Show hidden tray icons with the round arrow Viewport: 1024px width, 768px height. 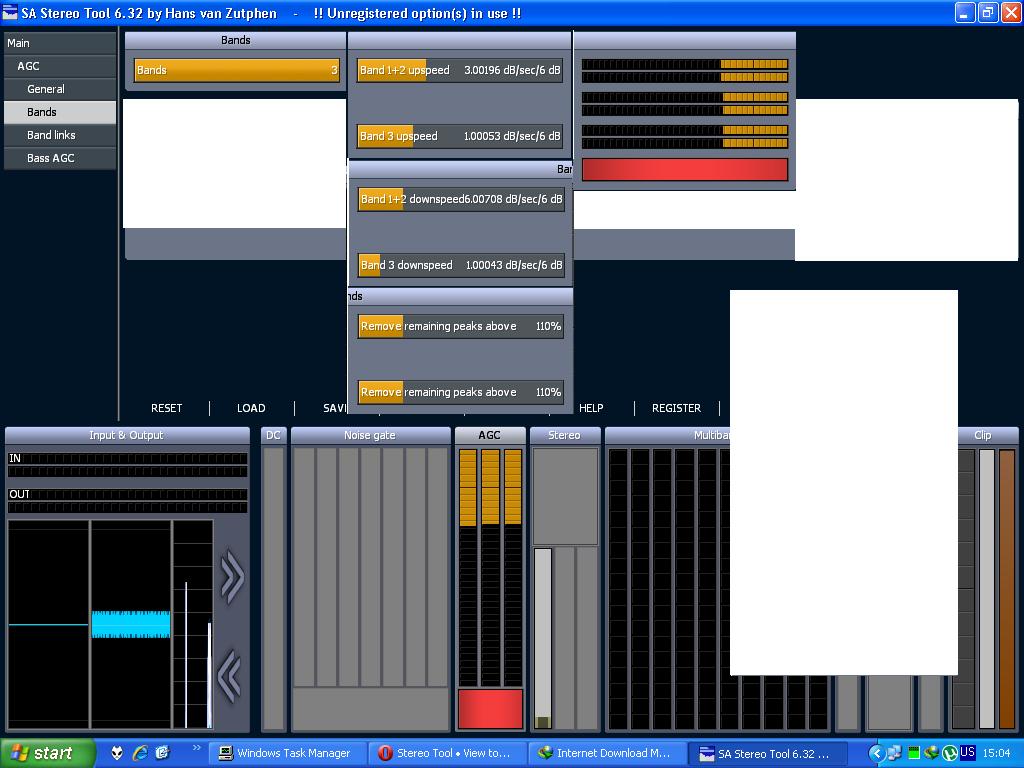(x=876, y=753)
